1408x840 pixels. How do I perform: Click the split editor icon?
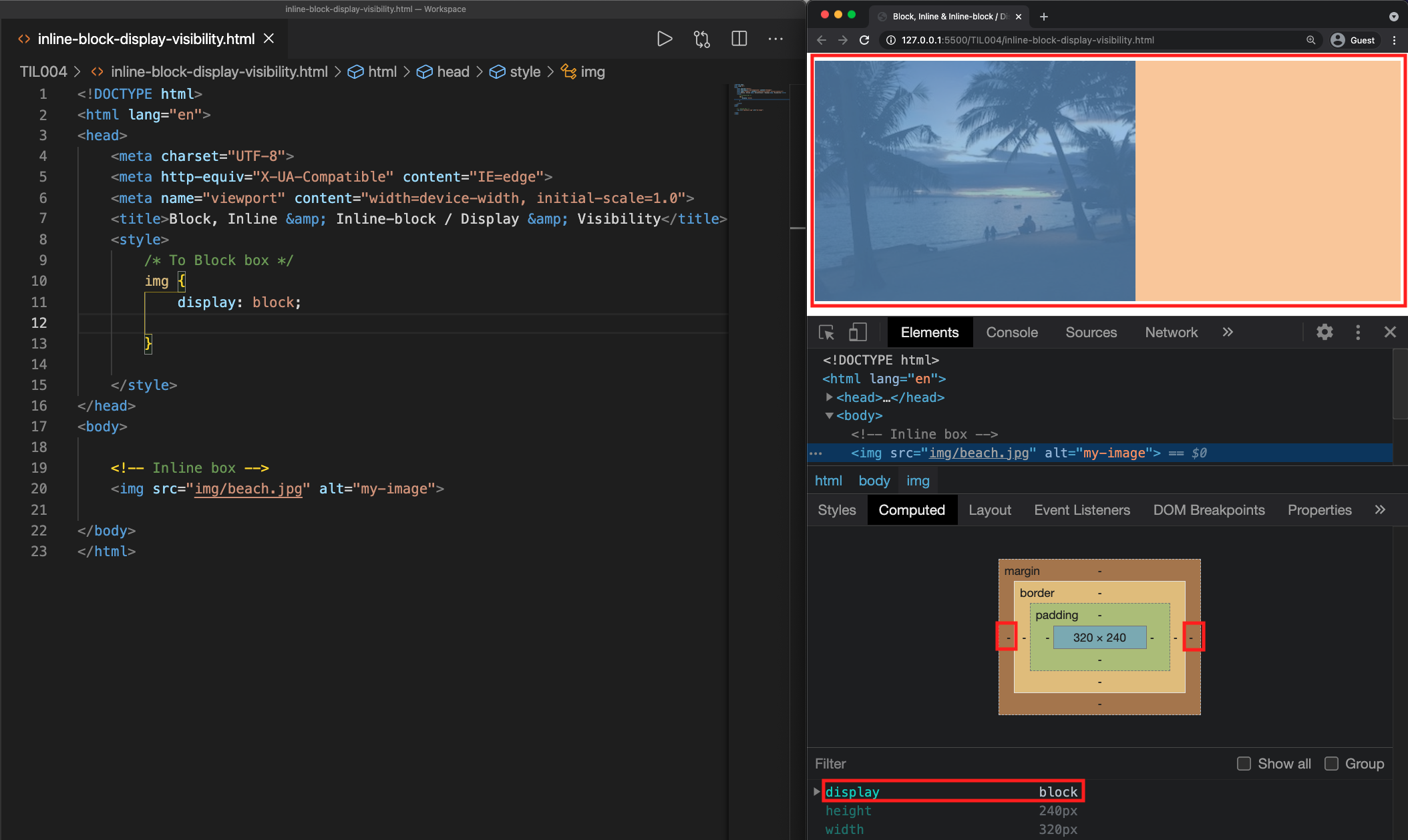click(739, 39)
